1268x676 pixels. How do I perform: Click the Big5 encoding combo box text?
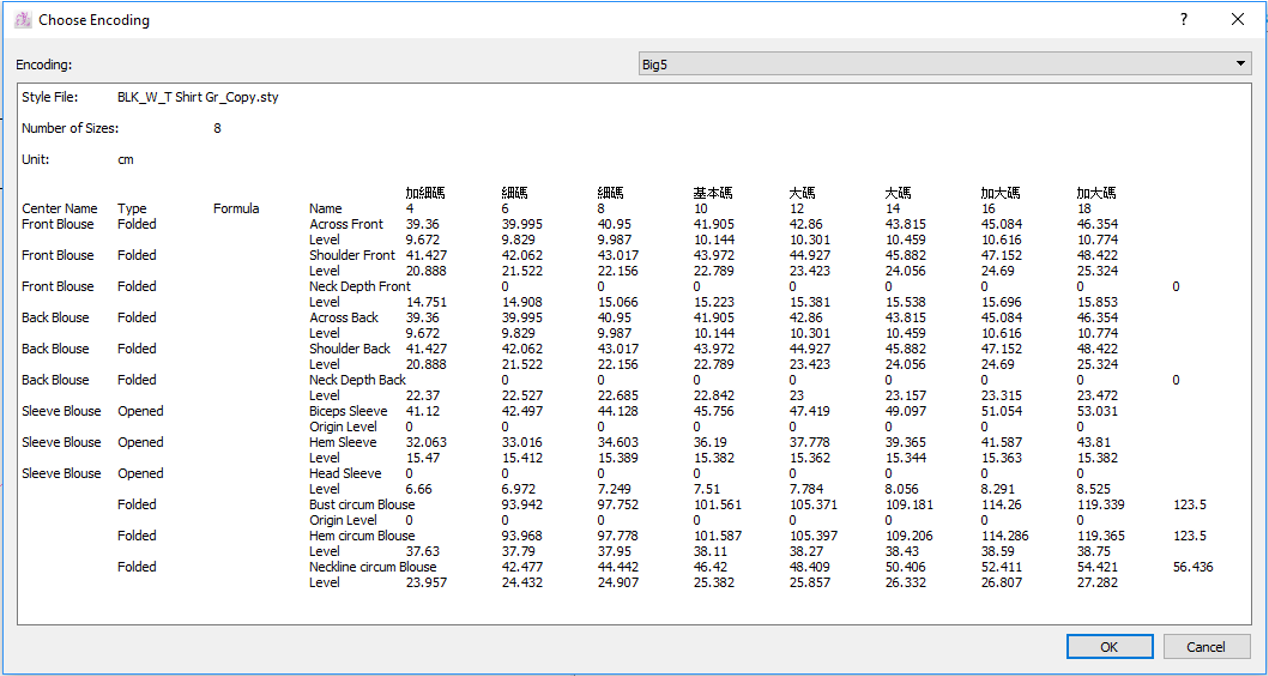pyautogui.click(x=655, y=65)
